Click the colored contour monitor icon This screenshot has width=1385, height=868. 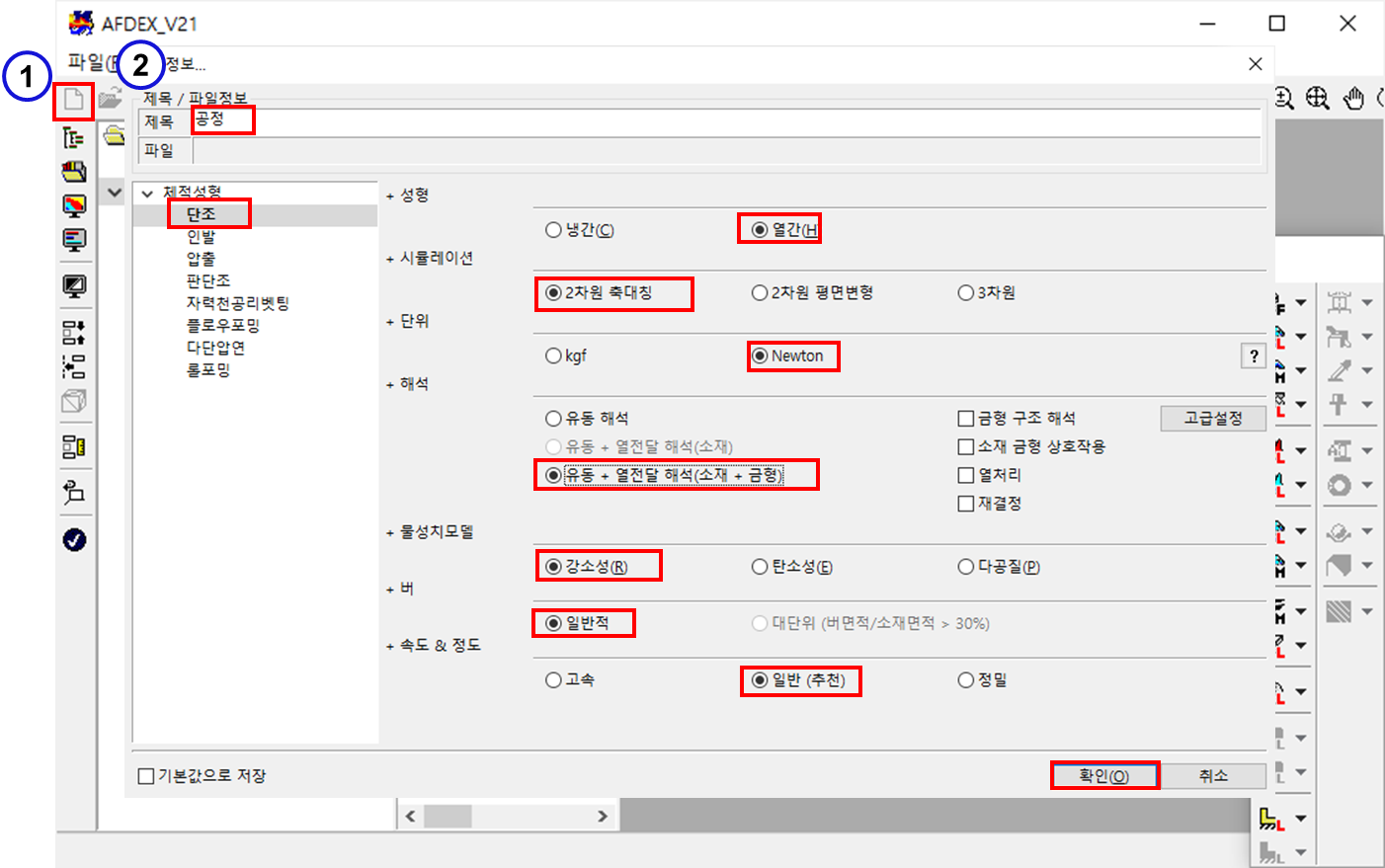point(74,205)
